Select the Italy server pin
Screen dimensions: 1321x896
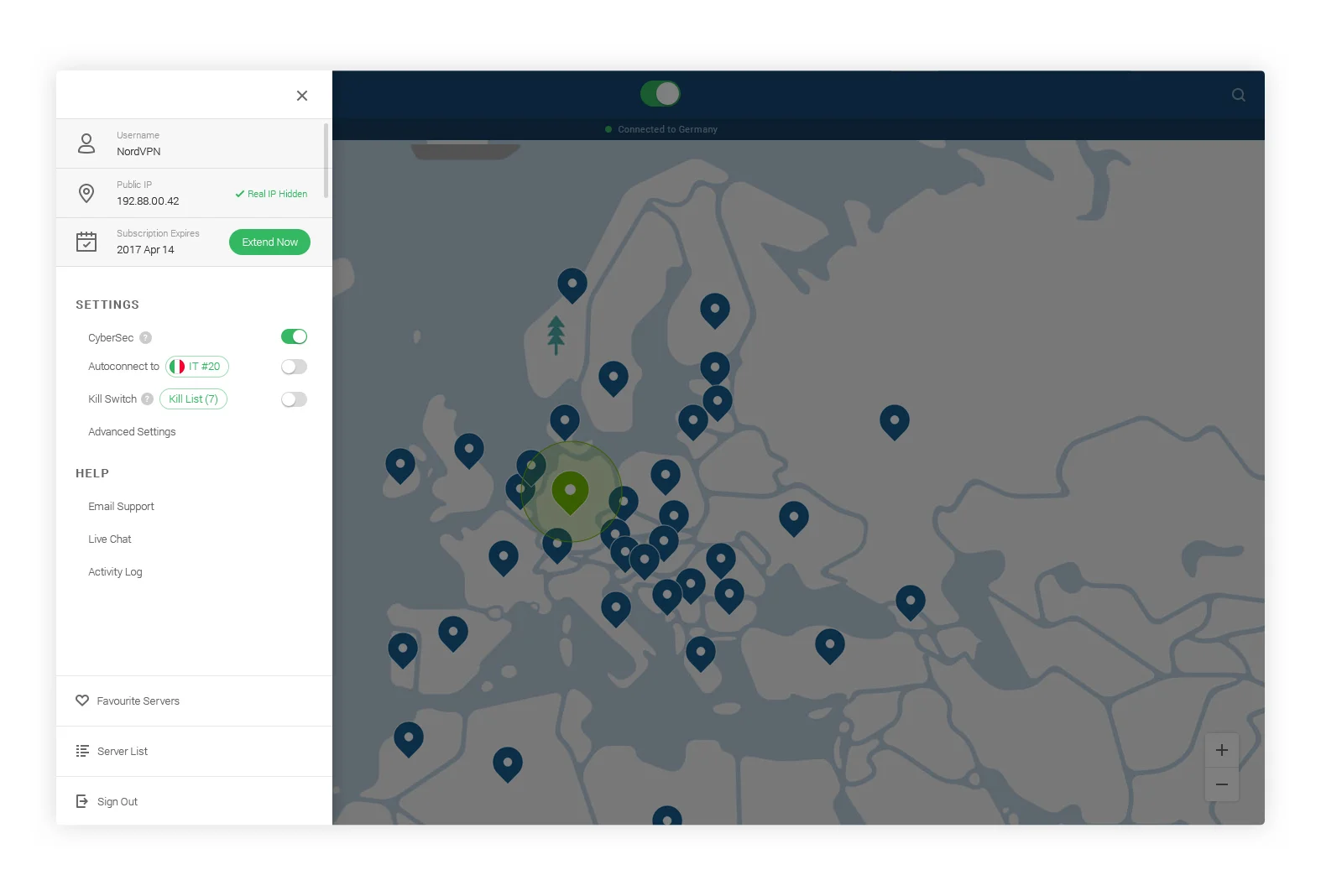(616, 610)
